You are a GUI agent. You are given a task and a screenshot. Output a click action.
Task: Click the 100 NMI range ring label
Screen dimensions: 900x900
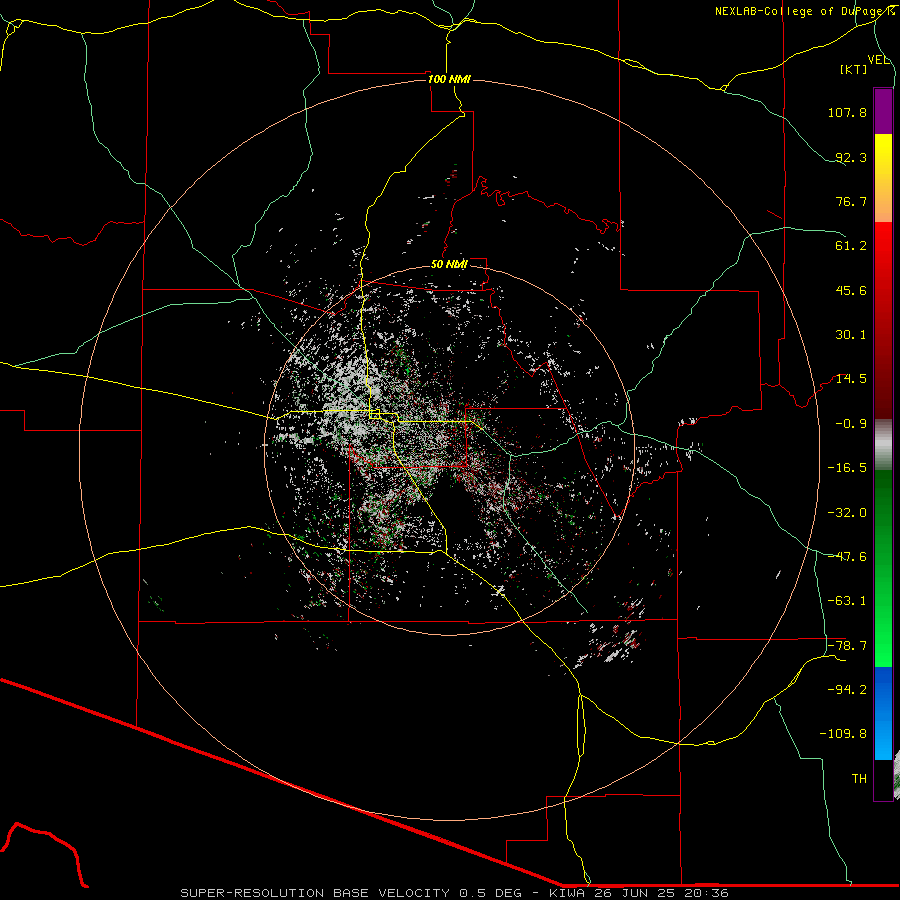pyautogui.click(x=449, y=79)
